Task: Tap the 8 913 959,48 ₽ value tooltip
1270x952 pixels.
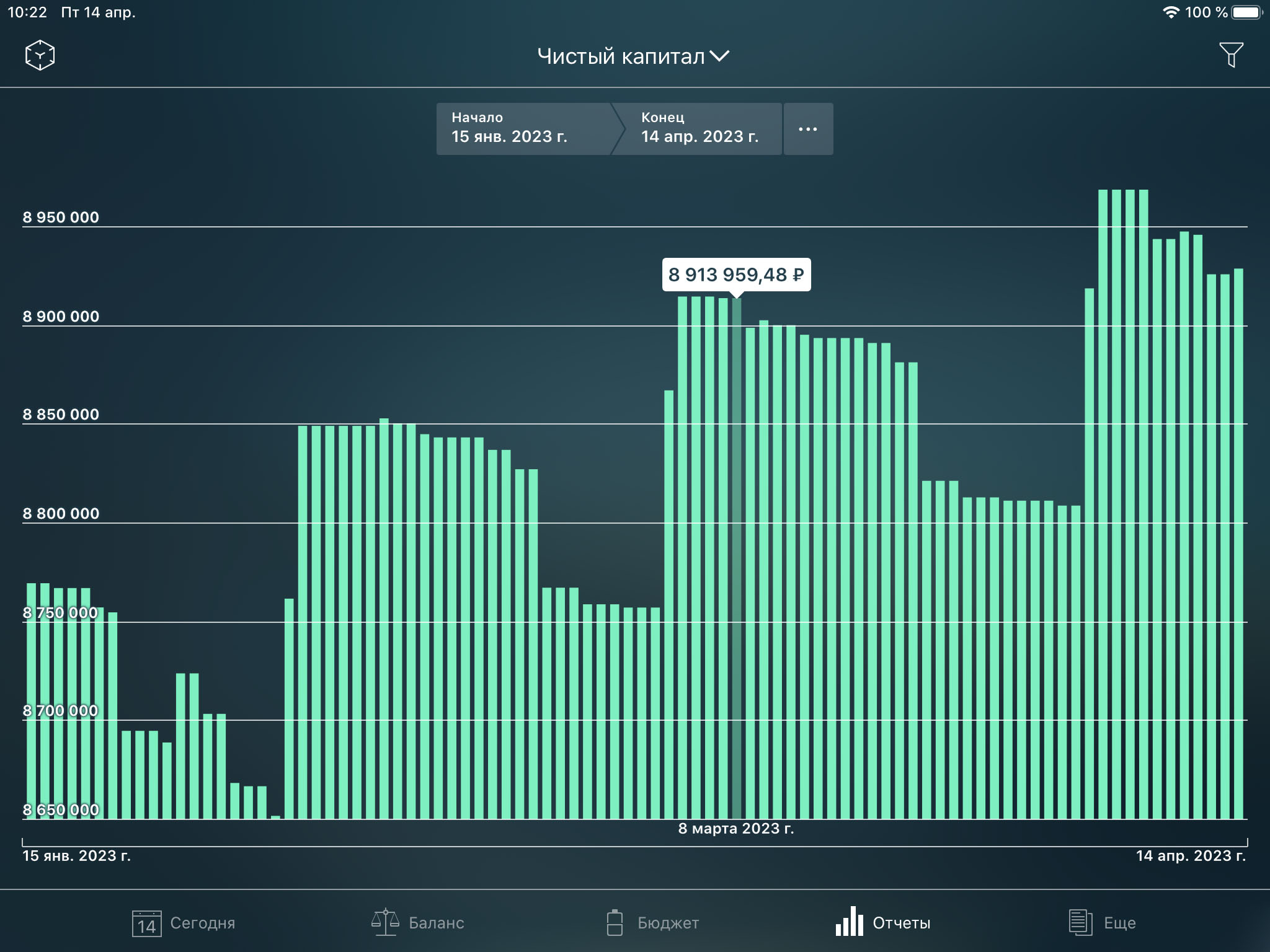Action: (736, 275)
